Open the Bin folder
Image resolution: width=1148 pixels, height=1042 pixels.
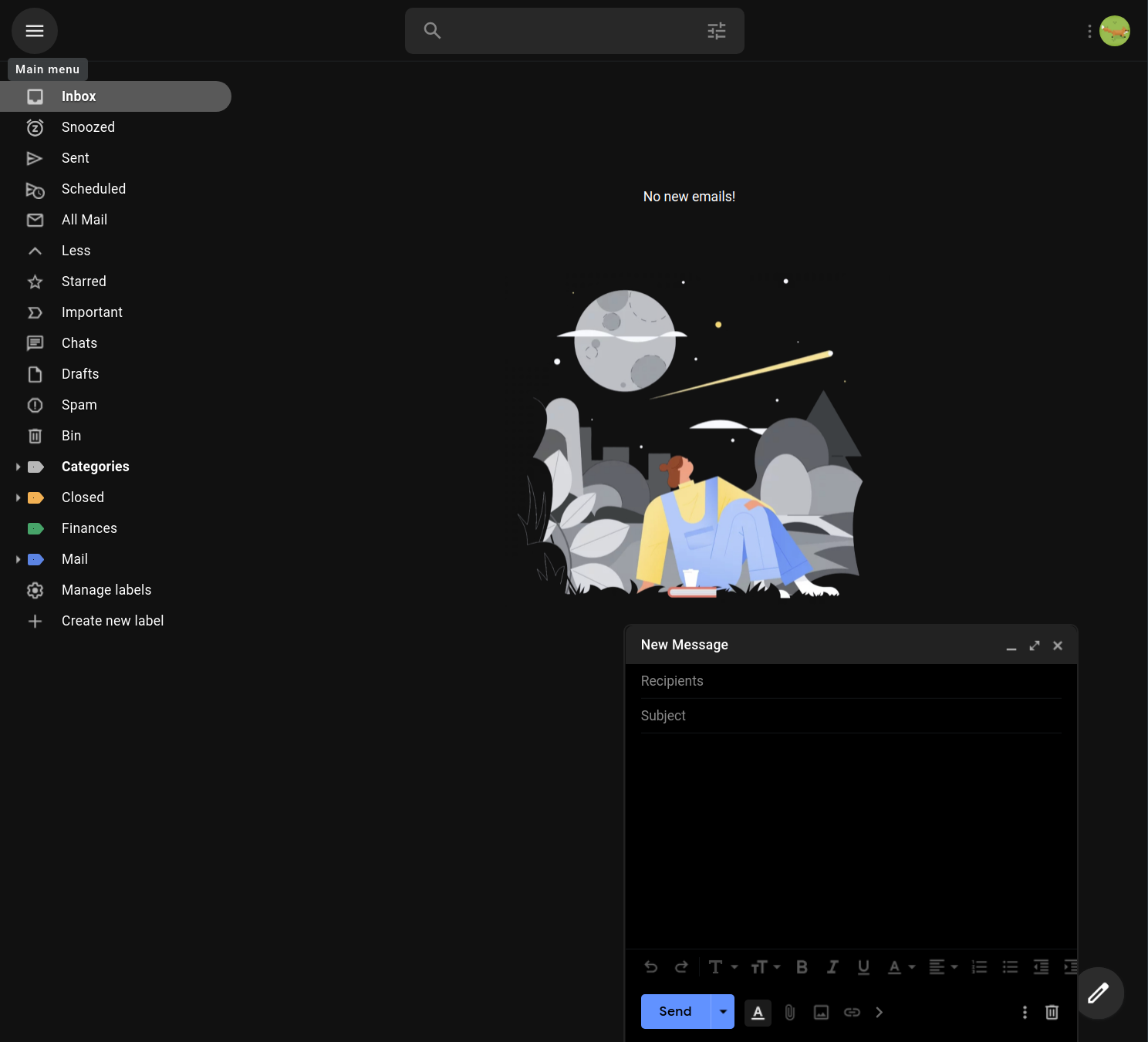[116, 436]
